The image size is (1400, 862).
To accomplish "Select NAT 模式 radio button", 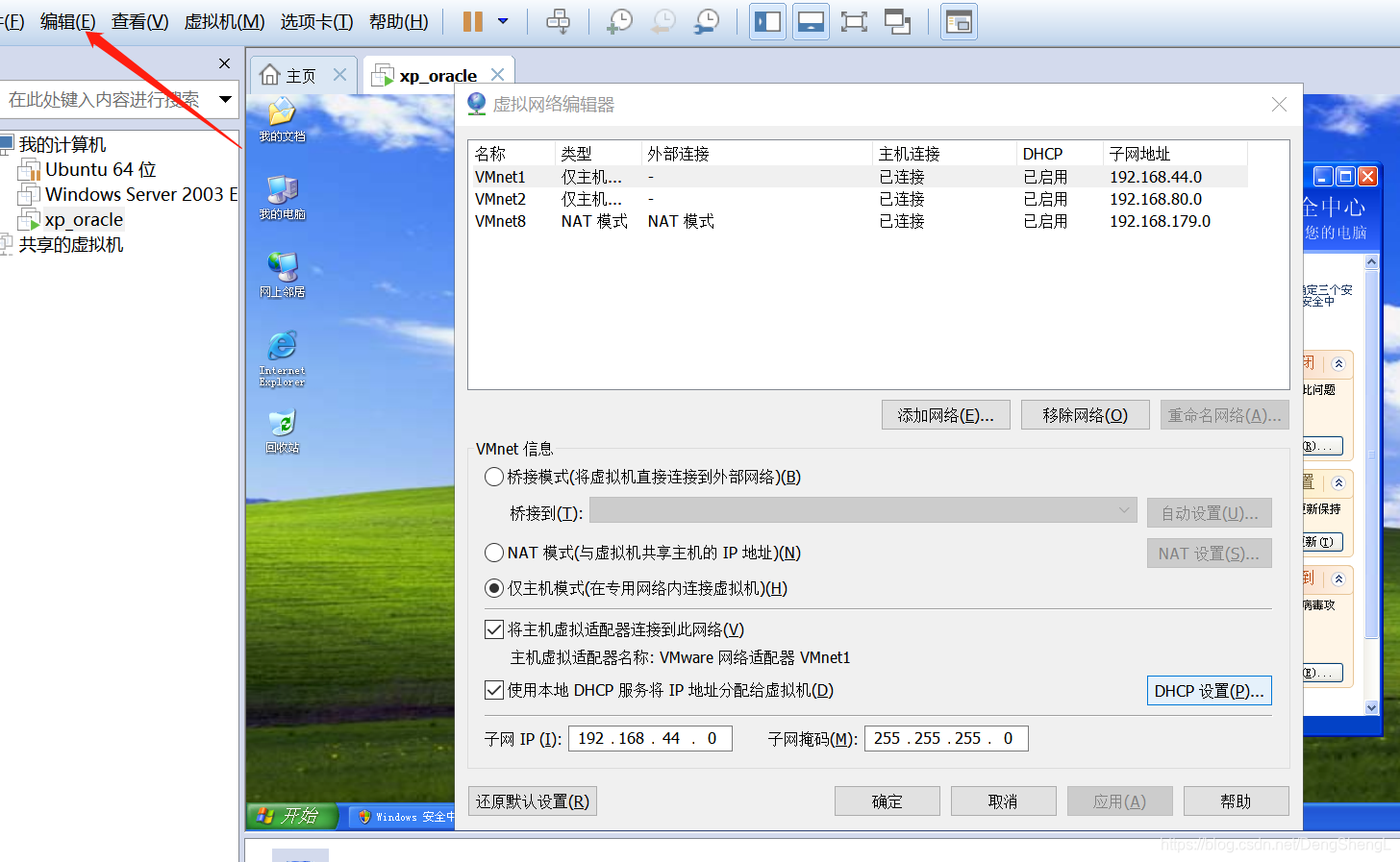I will point(494,553).
